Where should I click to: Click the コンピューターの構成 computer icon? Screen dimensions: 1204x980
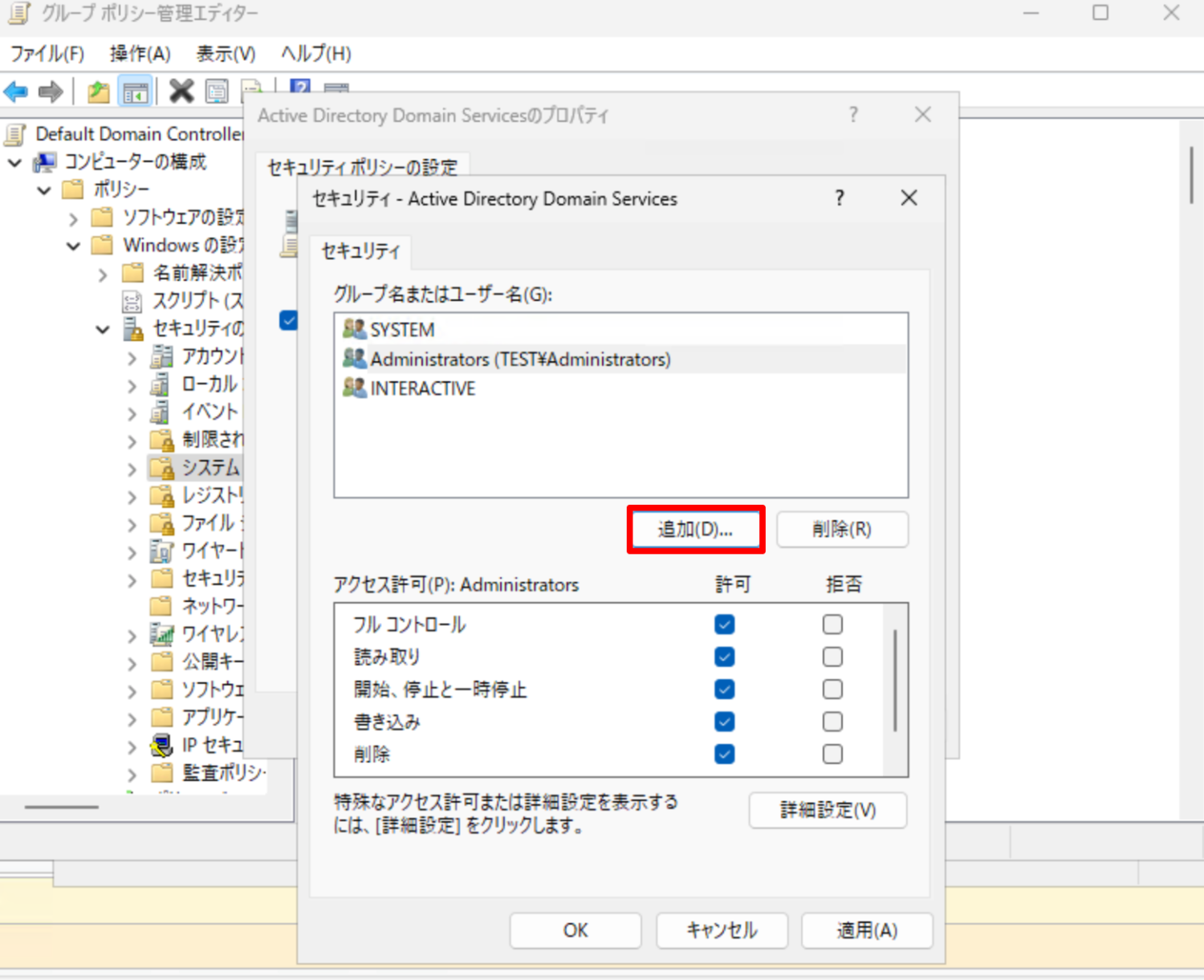coord(45,162)
